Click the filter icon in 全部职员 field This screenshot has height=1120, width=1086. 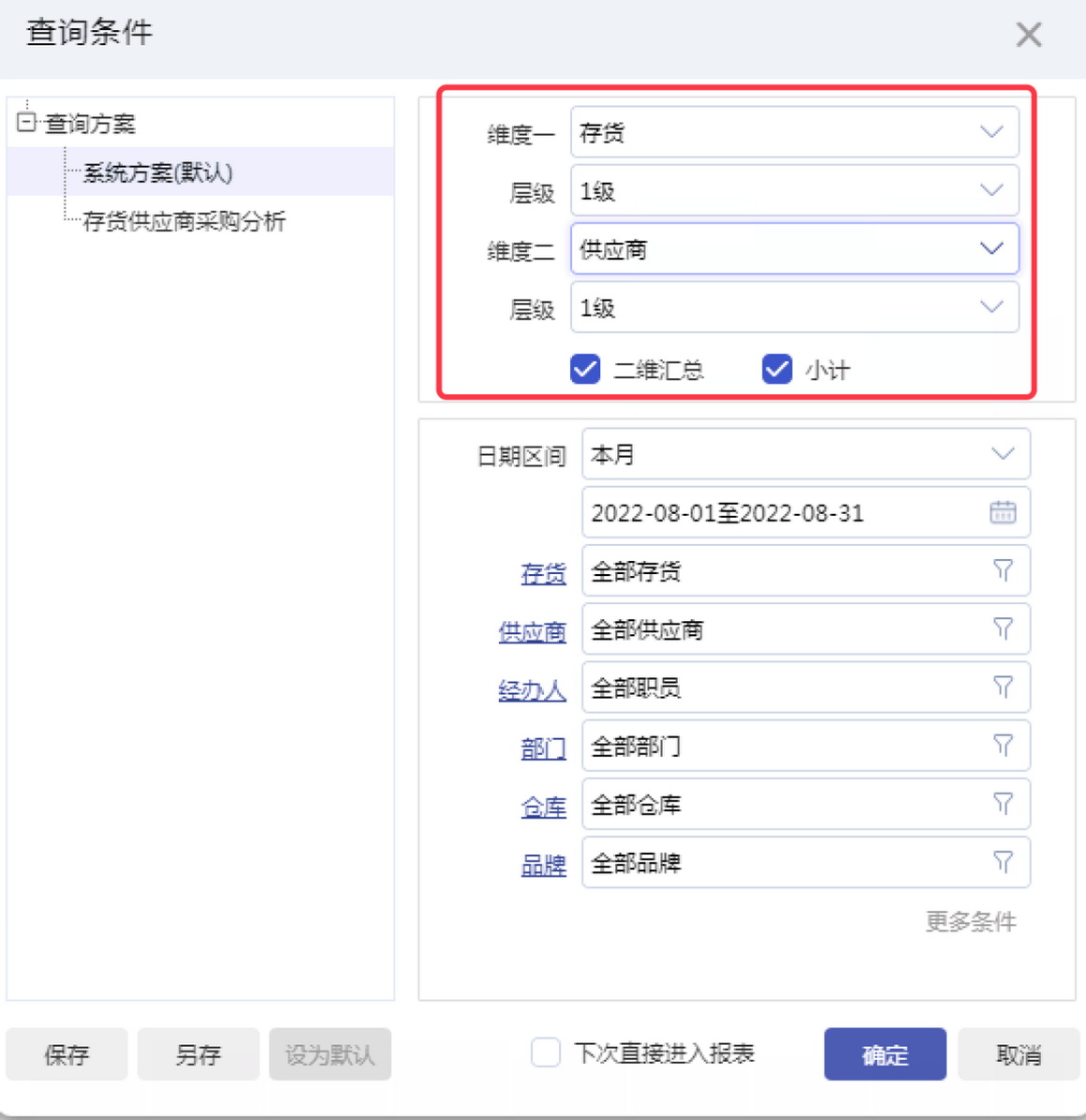coord(1003,688)
